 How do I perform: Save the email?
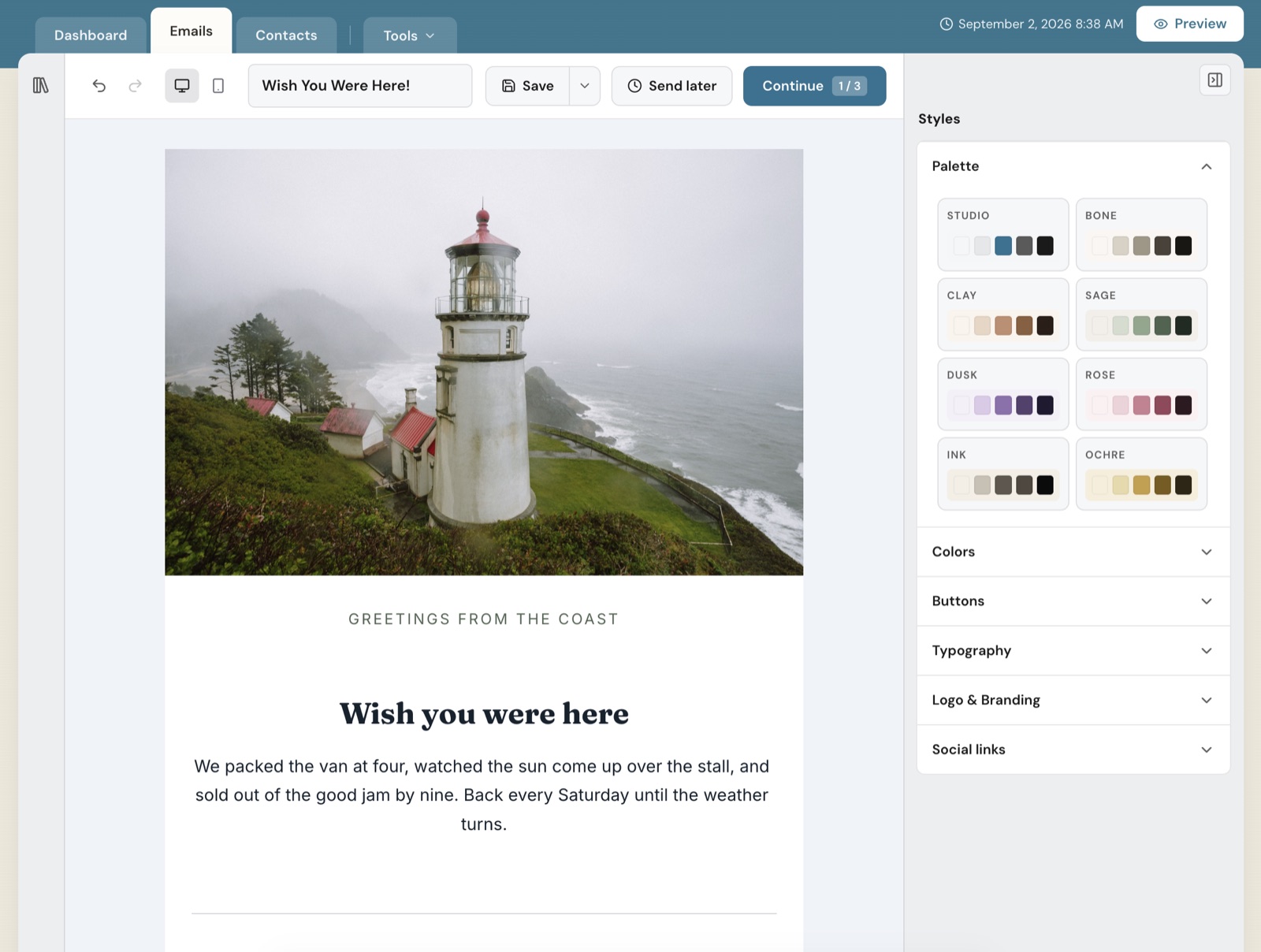(x=527, y=86)
